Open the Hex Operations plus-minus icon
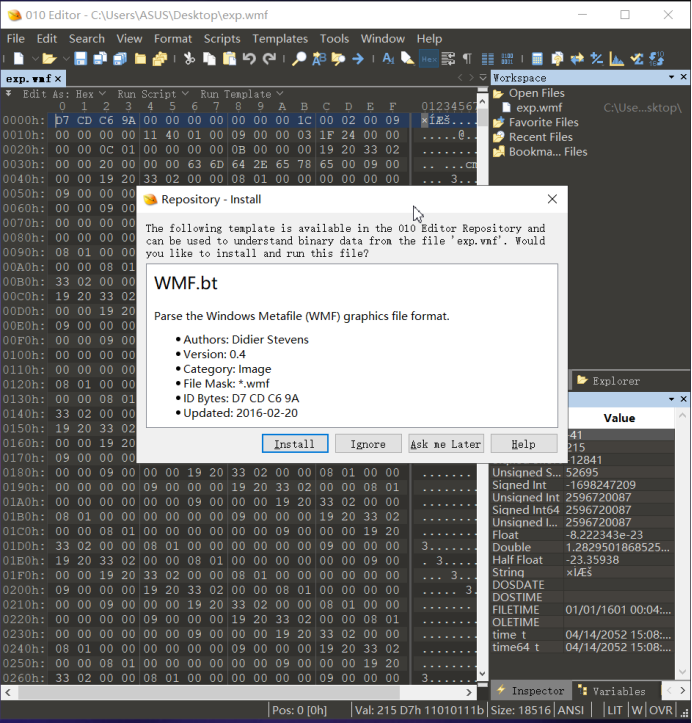Viewport: 692px width, 723px height. click(x=597, y=59)
